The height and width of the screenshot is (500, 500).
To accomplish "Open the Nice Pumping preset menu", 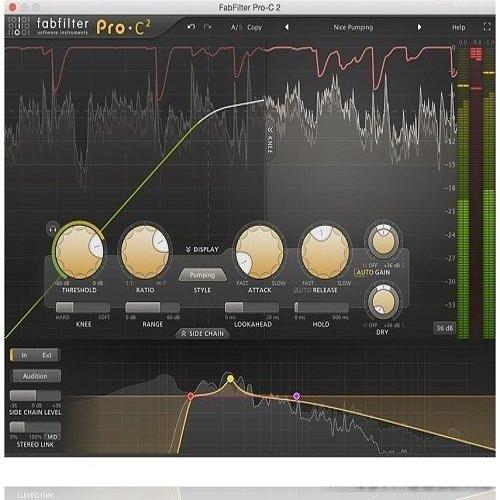I will point(353,27).
